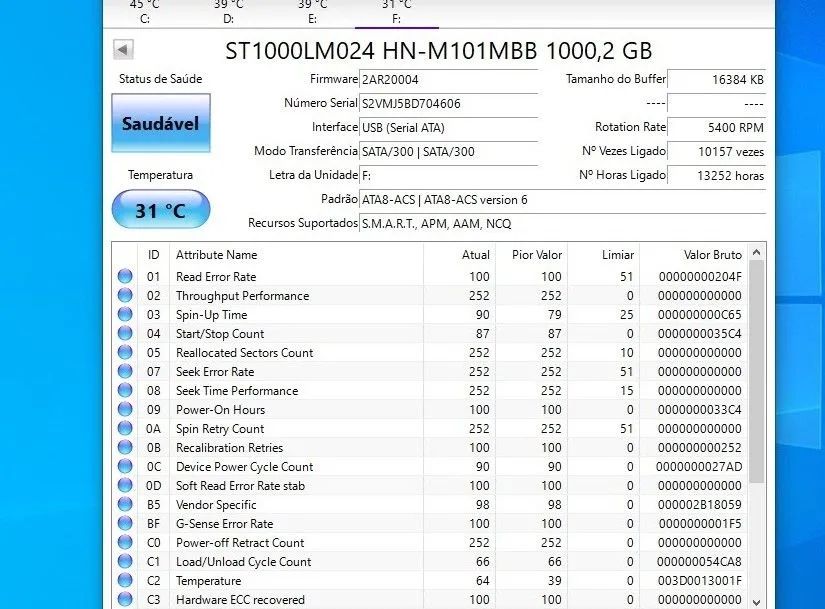Click the Attribute Name column header

[x=296, y=255]
